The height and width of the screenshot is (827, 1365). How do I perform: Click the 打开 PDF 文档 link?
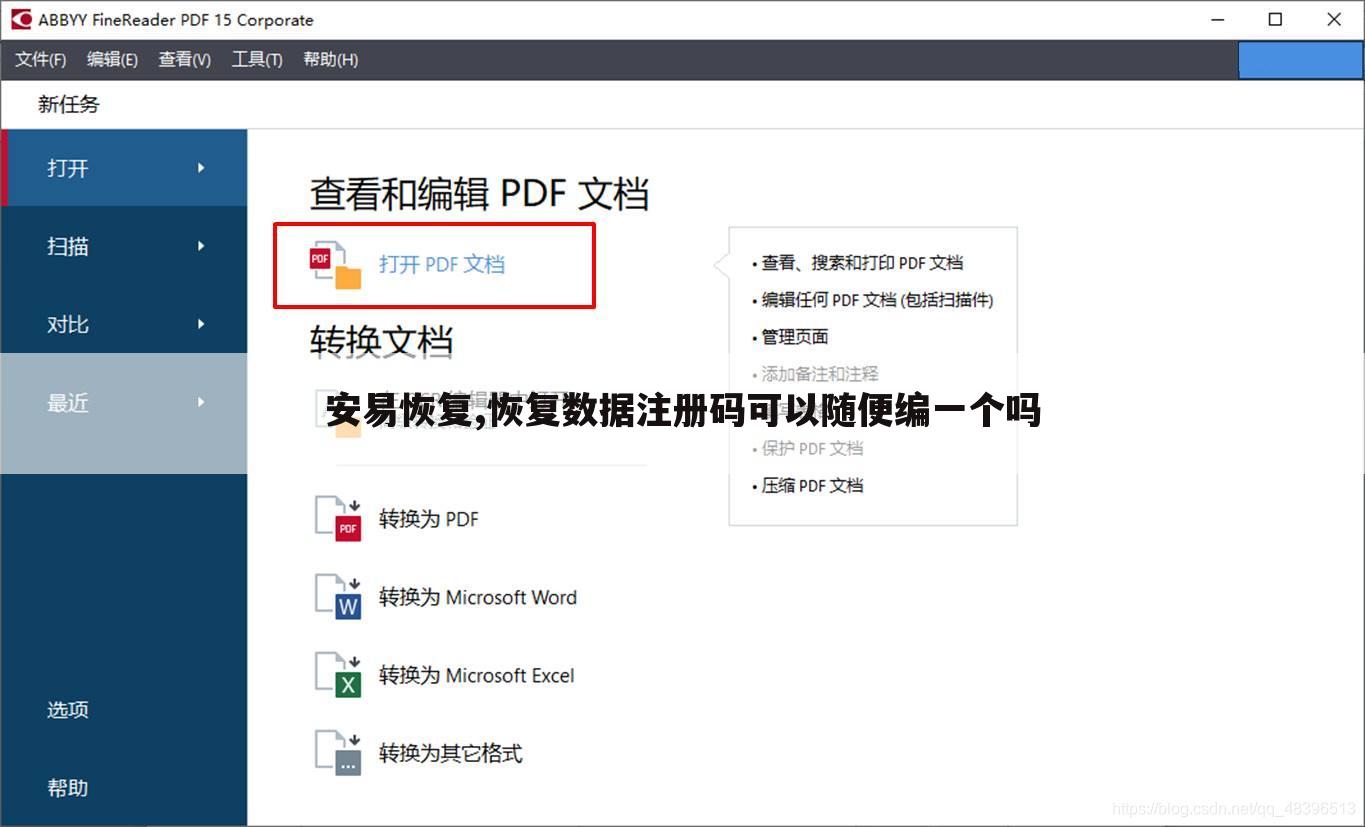[441, 264]
